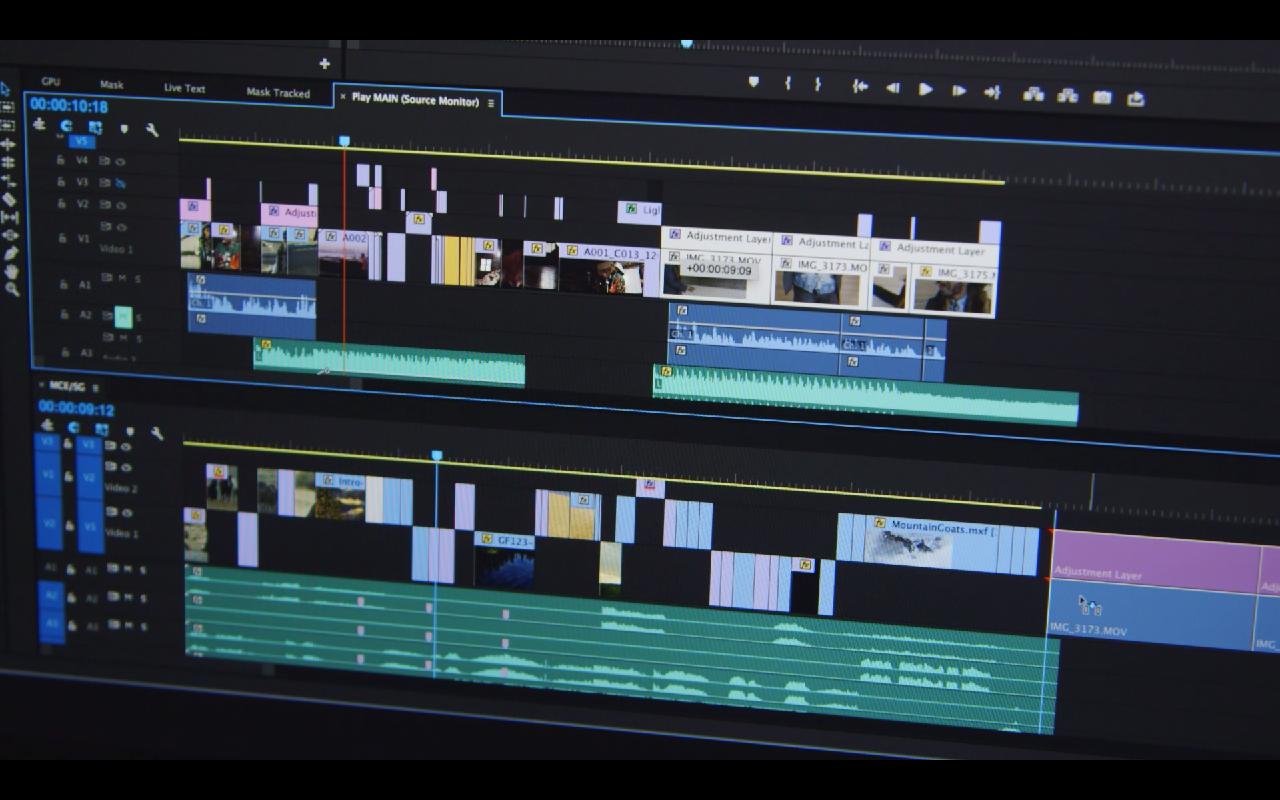This screenshot has width=1280, height=800.
Task: Select the Zoom tool in the left toolbar
Action: click(x=11, y=287)
